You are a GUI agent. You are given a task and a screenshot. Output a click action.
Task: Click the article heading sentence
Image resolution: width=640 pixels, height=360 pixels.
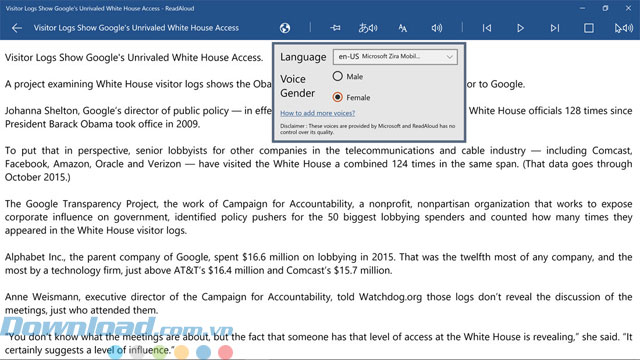(134, 58)
